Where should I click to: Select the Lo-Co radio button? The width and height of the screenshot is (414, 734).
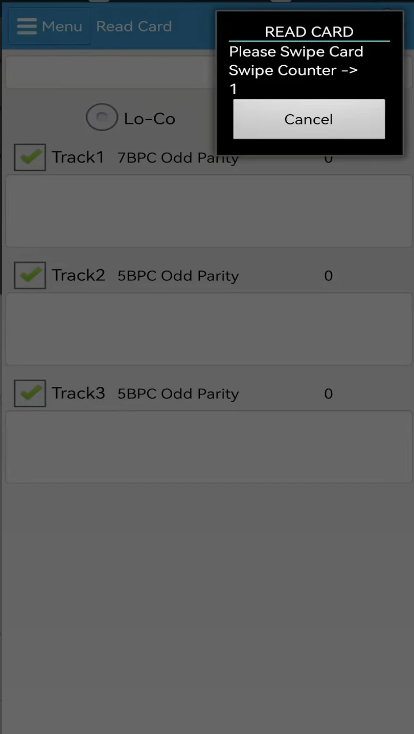tap(102, 117)
